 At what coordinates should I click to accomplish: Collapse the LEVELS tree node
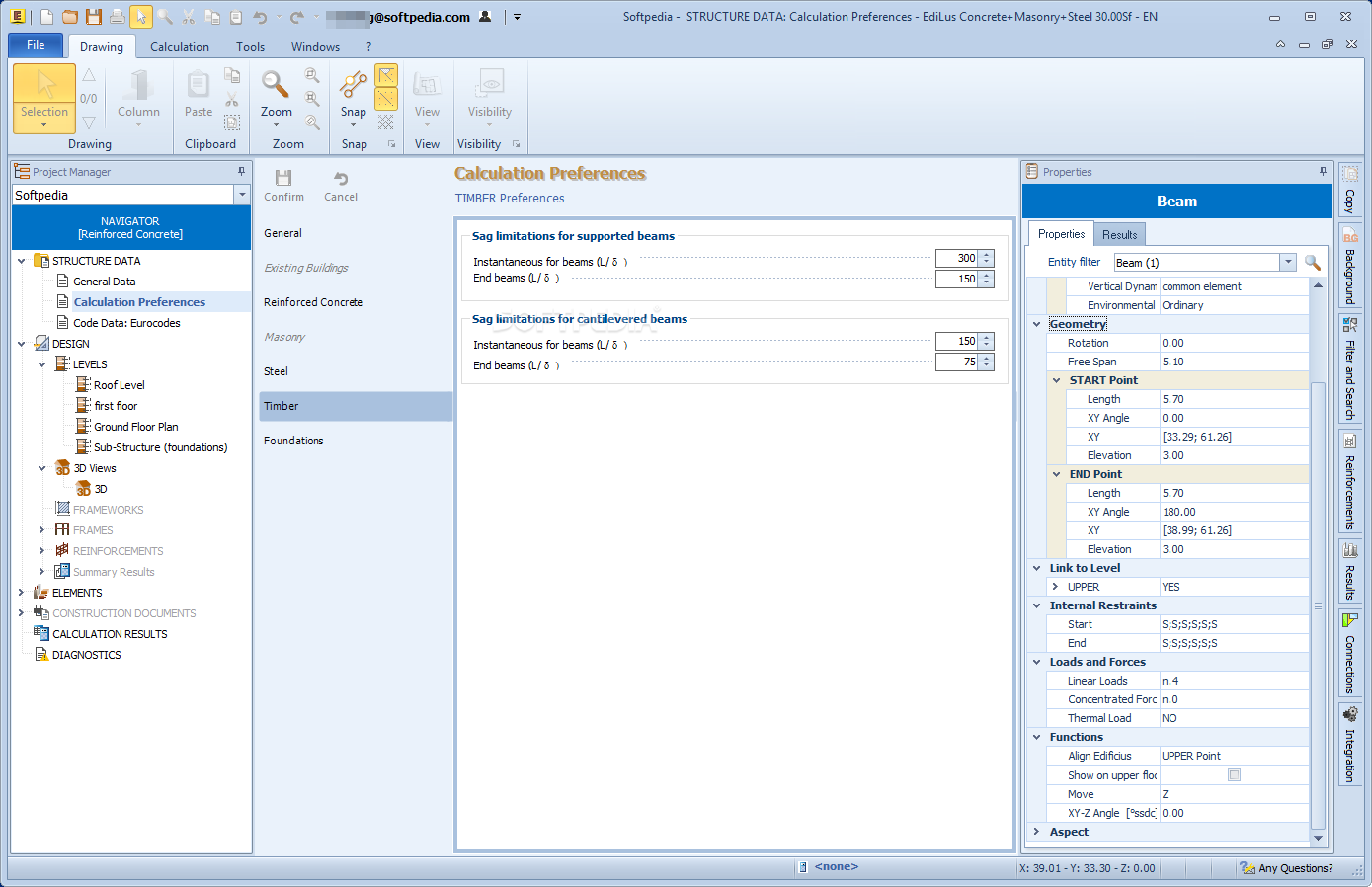42,364
